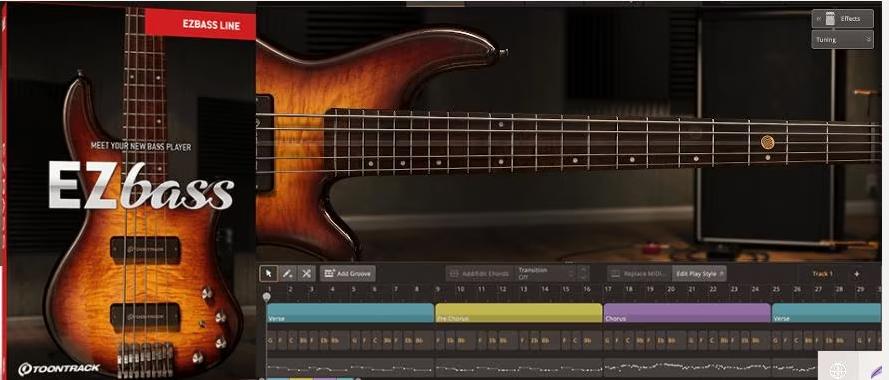Open the Effects panel button

coord(843,19)
